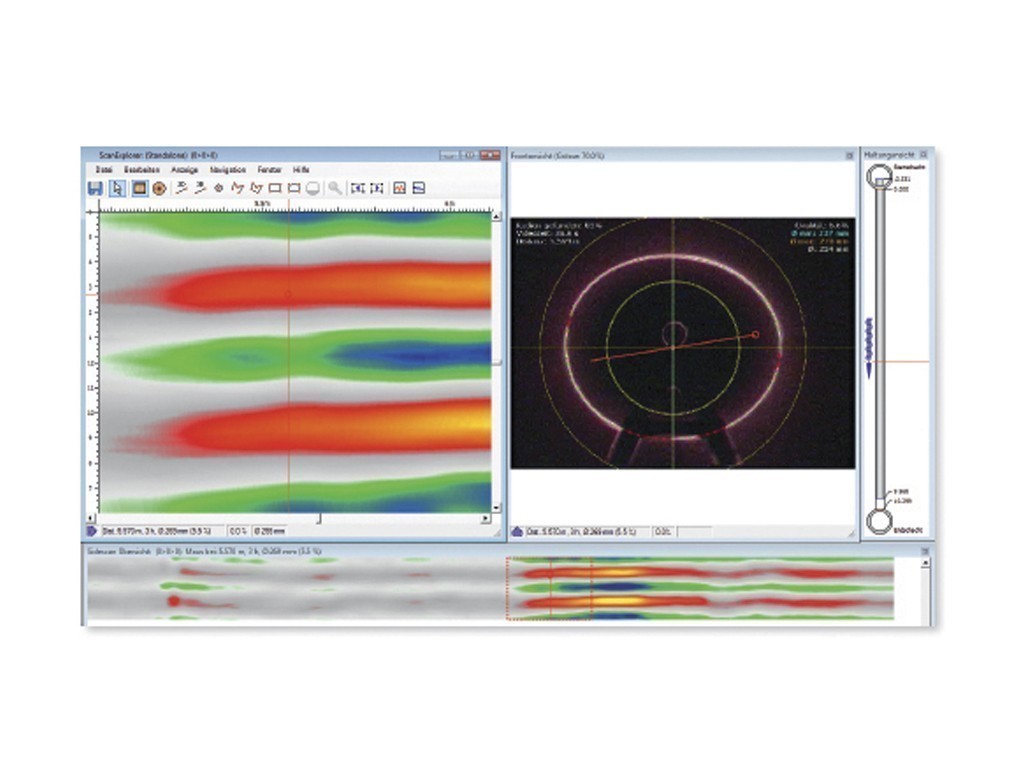
Task: Open the Anzeige menu
Action: 185,170
